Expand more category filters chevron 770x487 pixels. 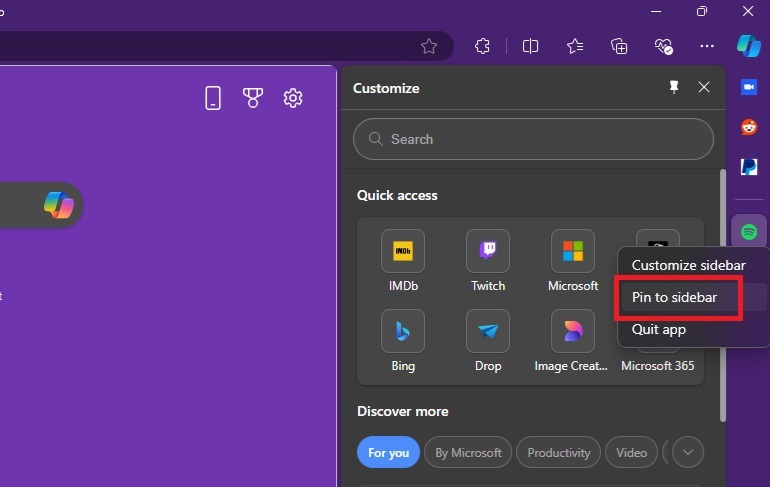click(688, 452)
